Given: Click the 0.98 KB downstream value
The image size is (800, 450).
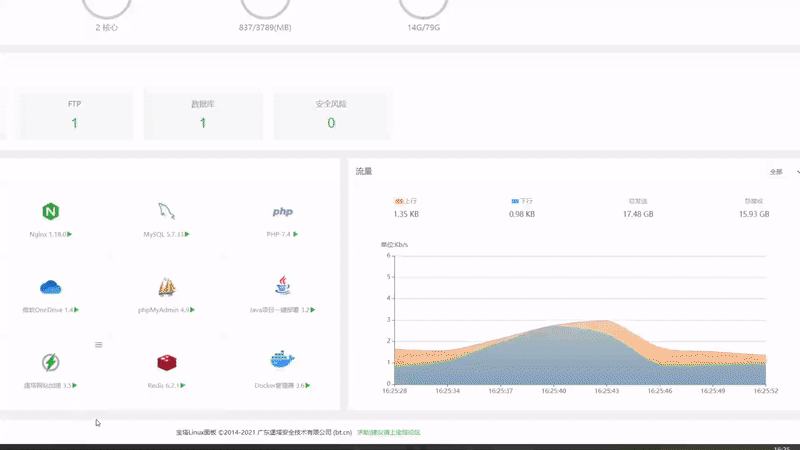Looking at the screenshot, I should click(x=522, y=214).
